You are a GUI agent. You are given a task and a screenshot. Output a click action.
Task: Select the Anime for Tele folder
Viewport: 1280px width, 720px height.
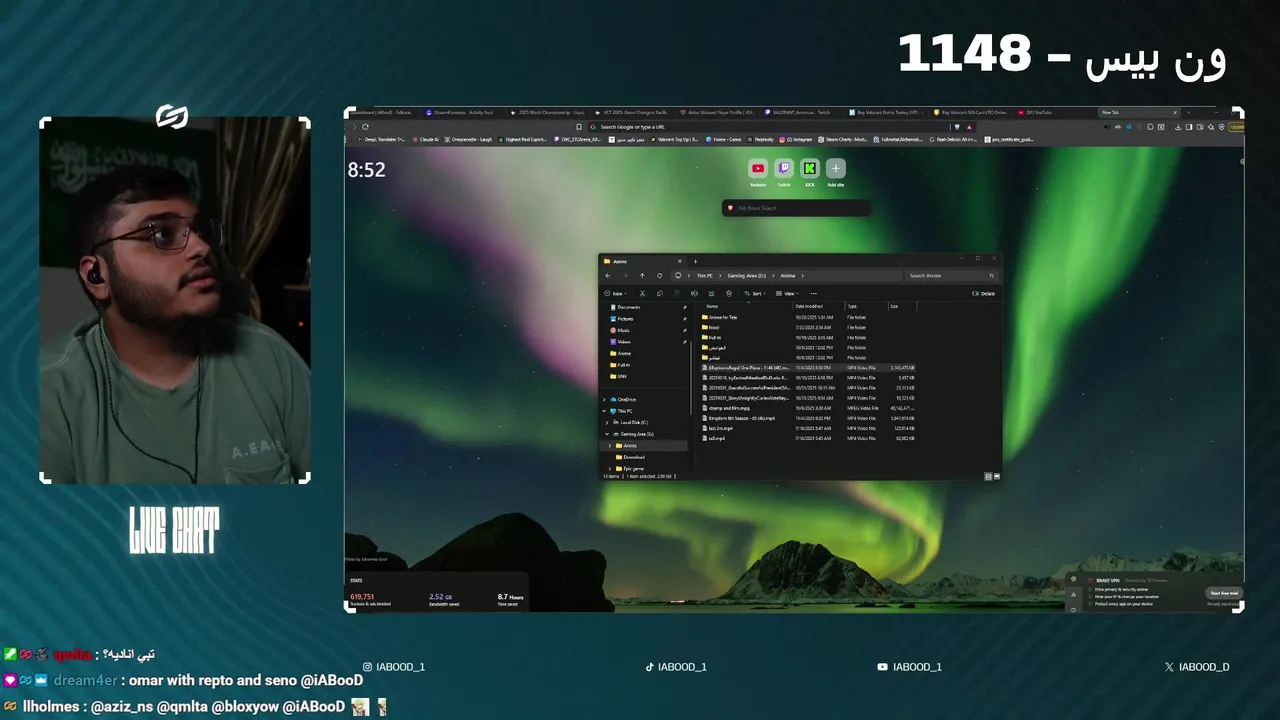[x=722, y=317]
